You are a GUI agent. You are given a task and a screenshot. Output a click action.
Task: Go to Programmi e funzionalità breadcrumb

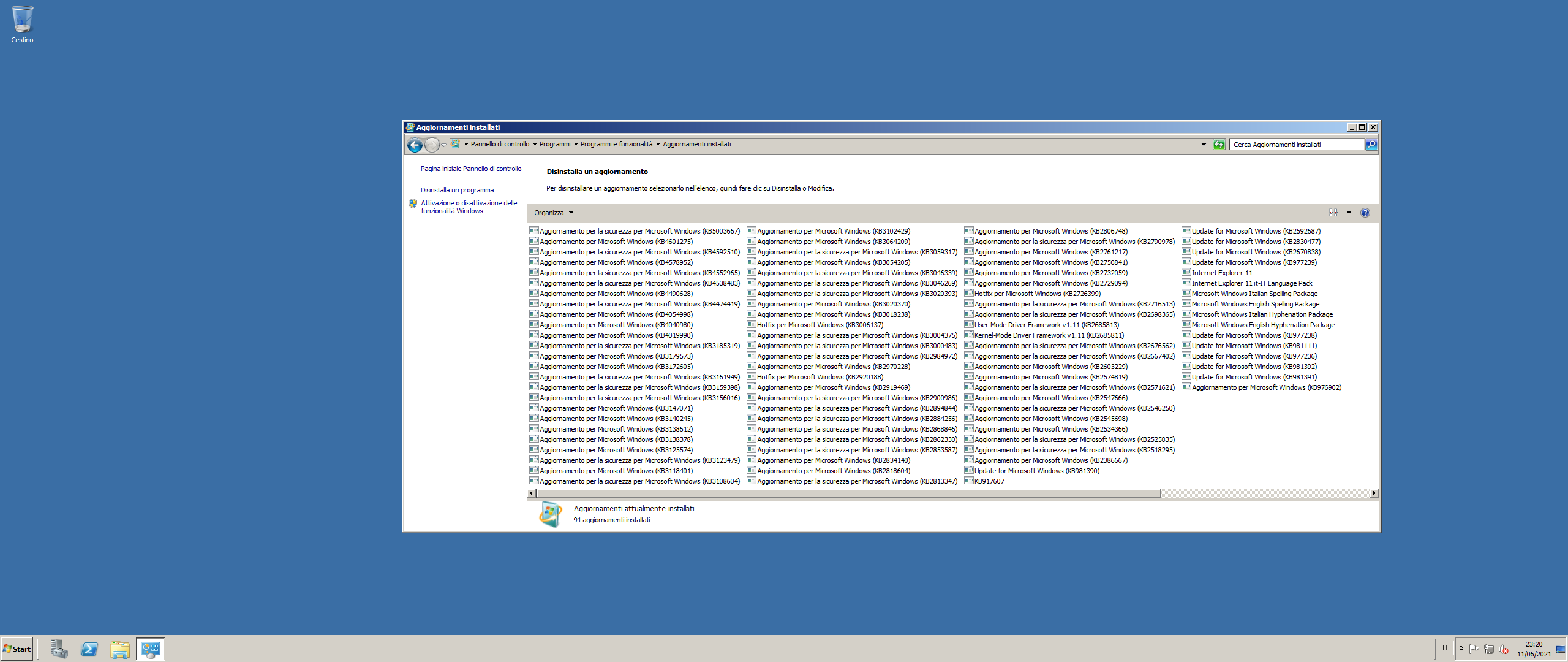[616, 145]
